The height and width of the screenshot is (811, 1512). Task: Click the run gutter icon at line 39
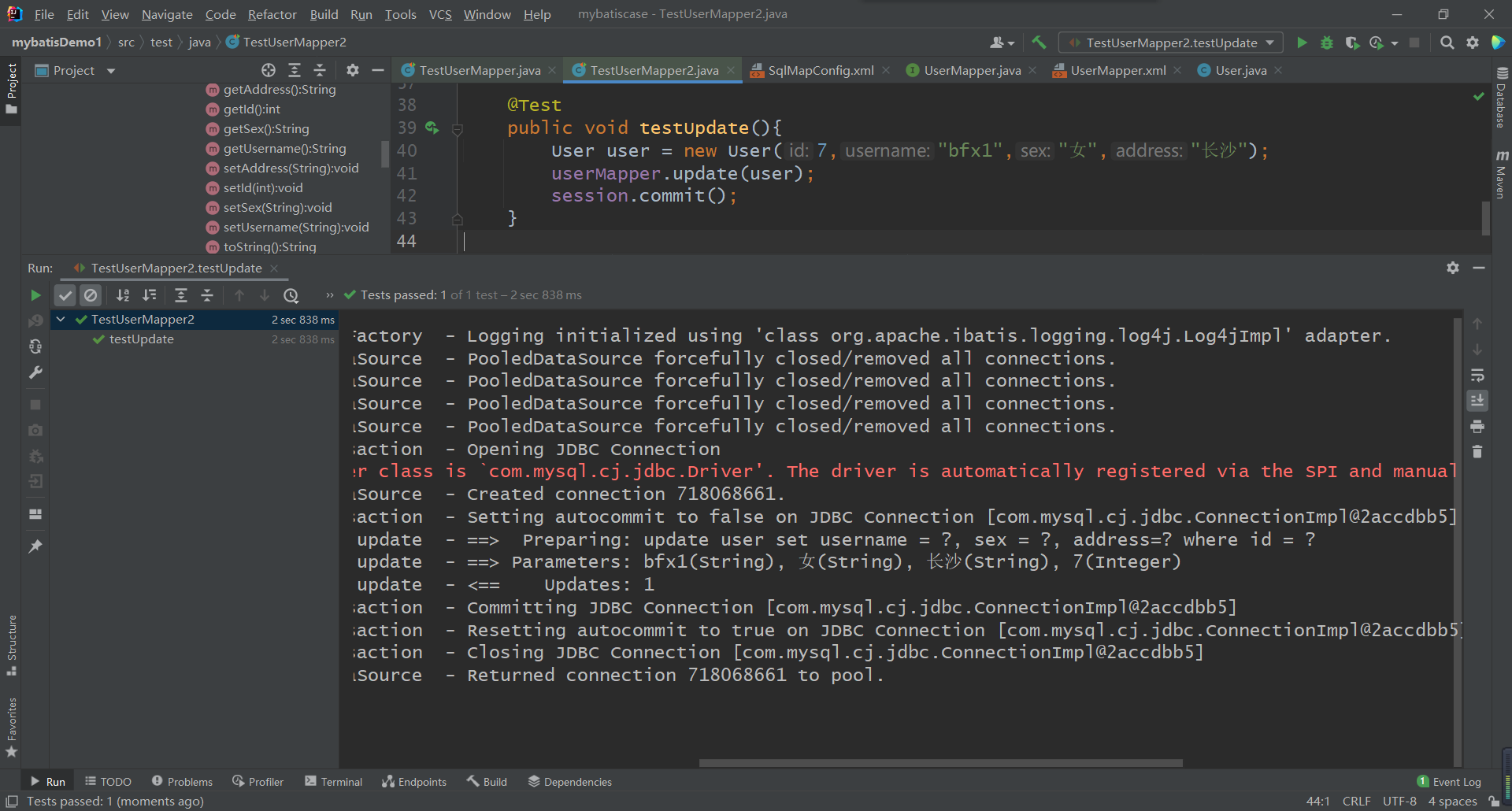[431, 128]
